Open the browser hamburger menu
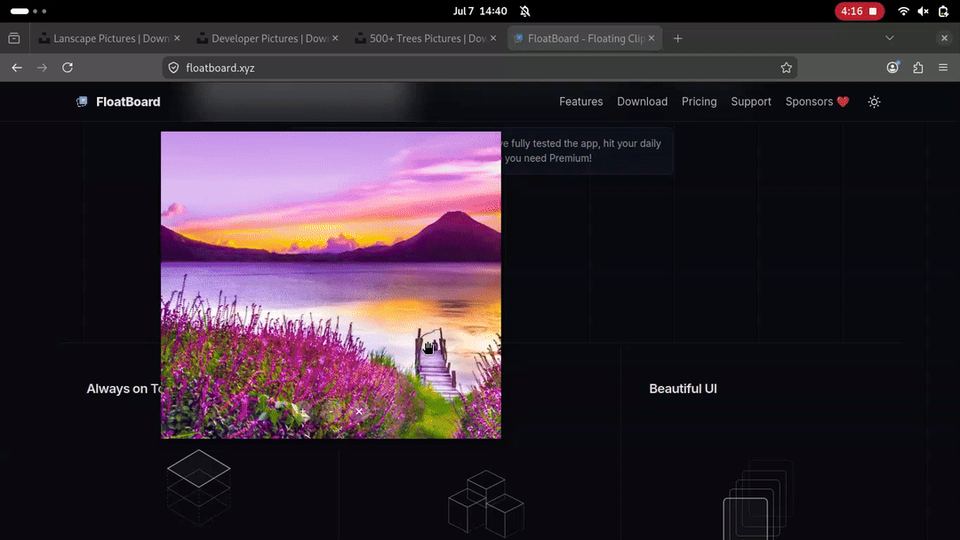Image resolution: width=960 pixels, height=540 pixels. click(943, 68)
